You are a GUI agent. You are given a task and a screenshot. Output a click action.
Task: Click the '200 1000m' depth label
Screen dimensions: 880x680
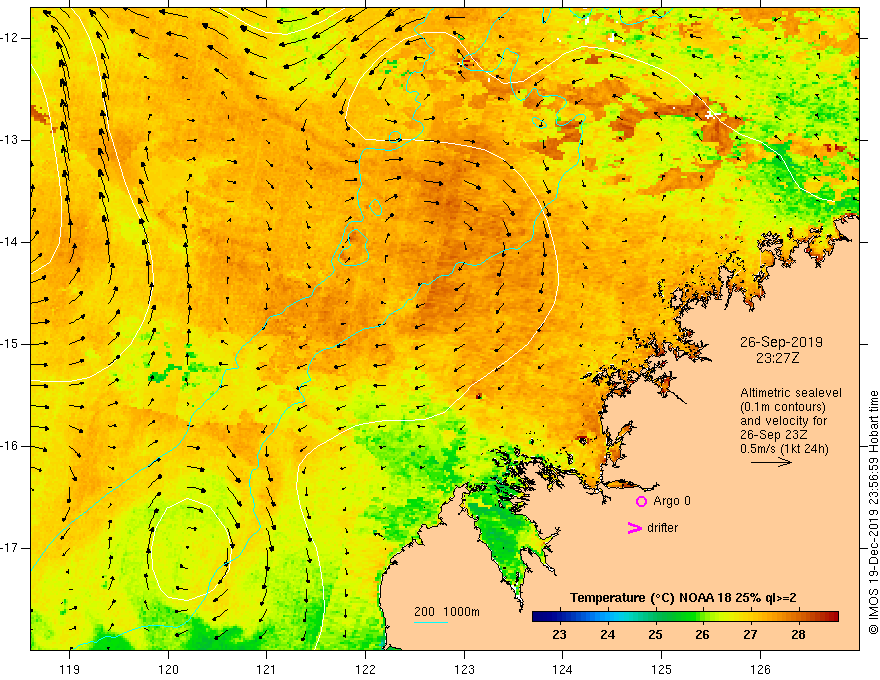pyautogui.click(x=447, y=612)
